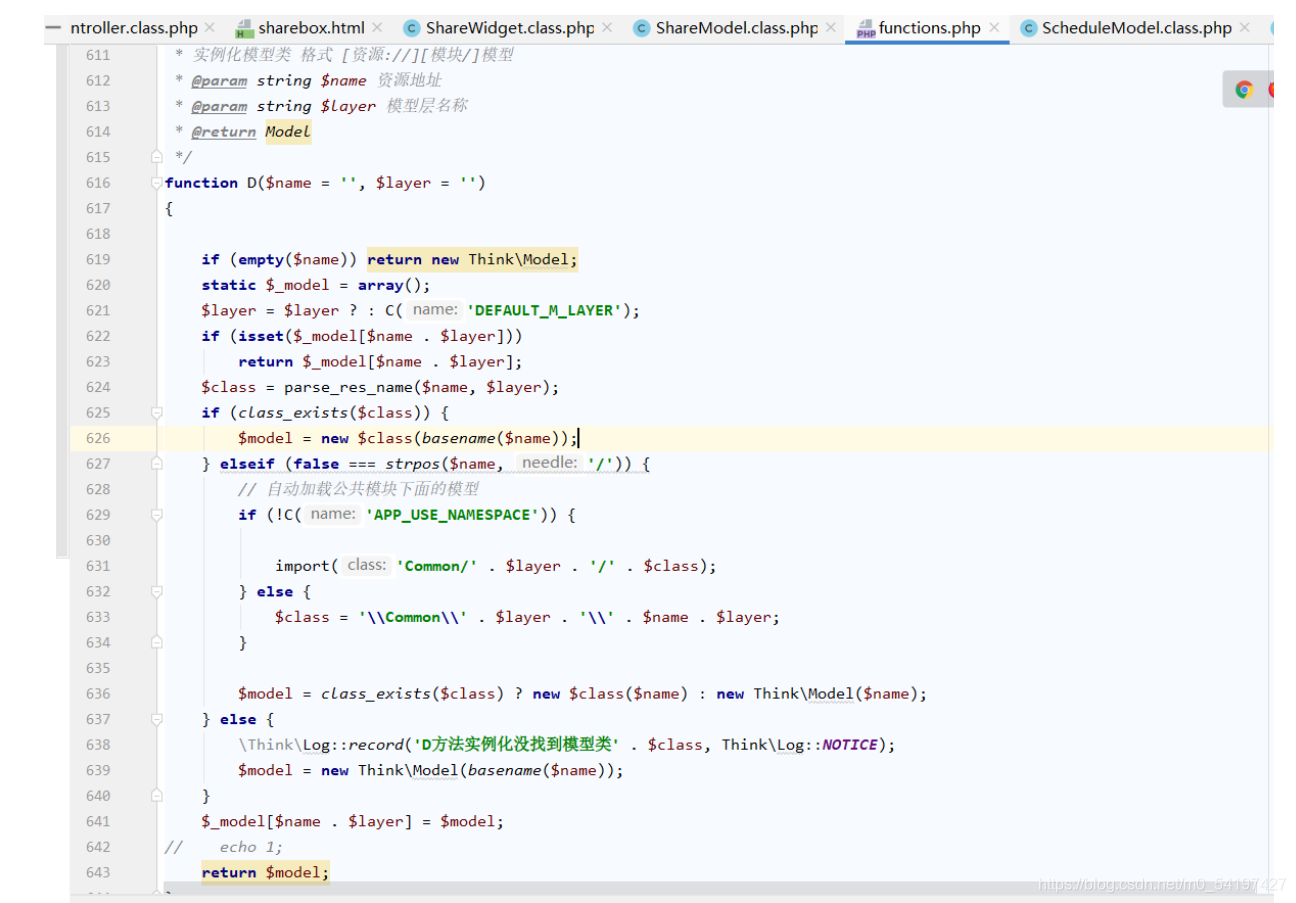
Task: Close the functions.php tab
Action: pyautogui.click(x=994, y=28)
